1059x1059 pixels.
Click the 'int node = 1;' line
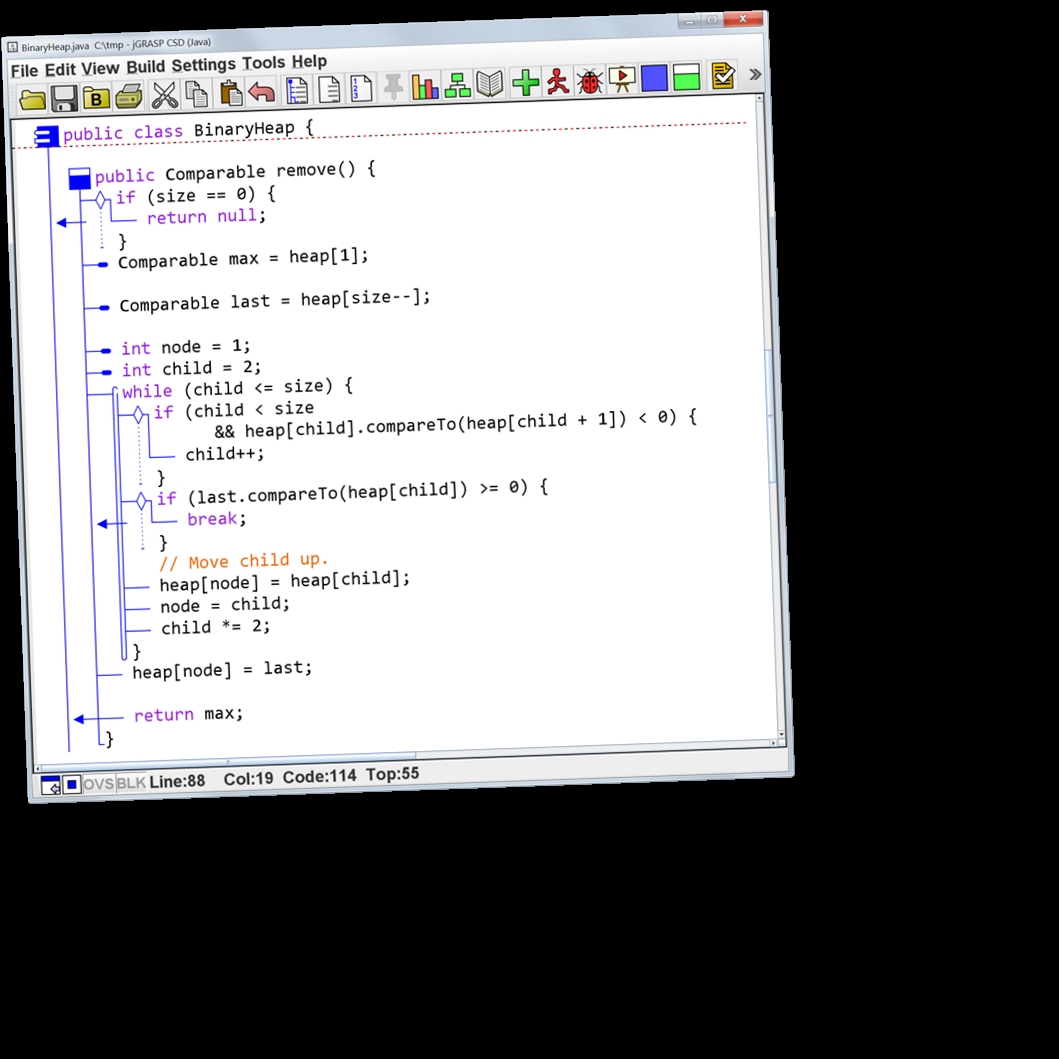click(186, 346)
